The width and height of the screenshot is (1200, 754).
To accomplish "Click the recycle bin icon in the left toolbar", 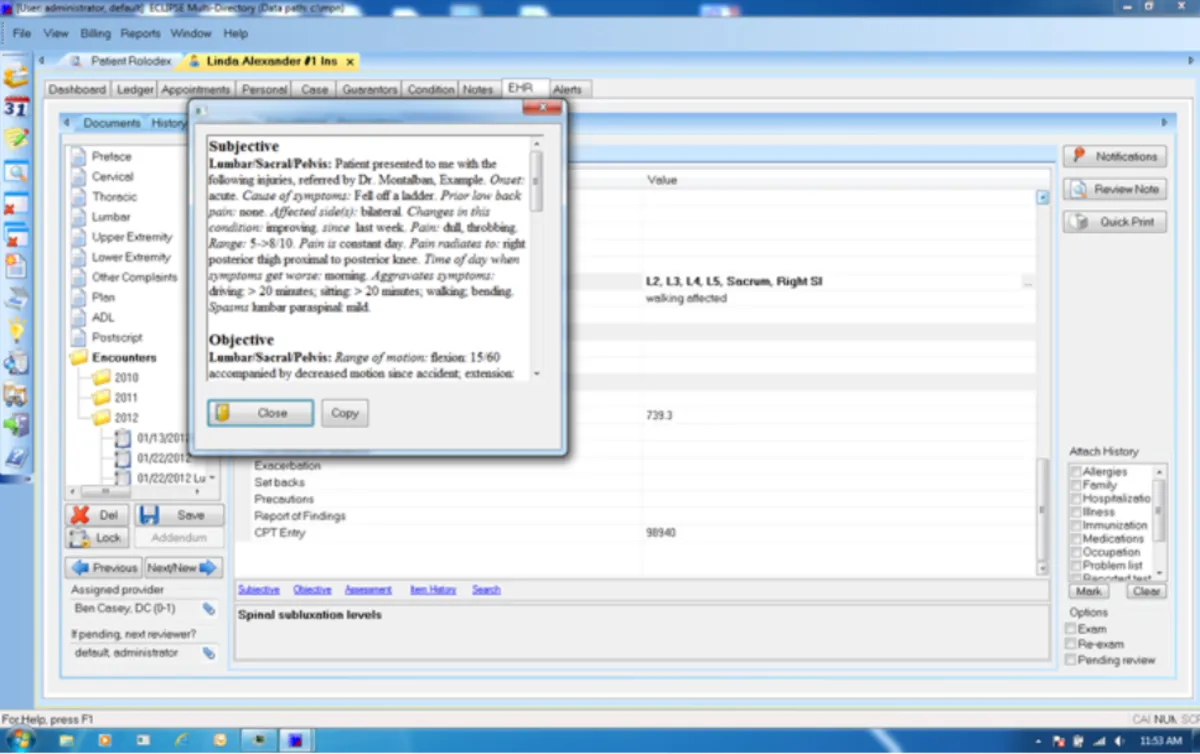I will click(16, 363).
